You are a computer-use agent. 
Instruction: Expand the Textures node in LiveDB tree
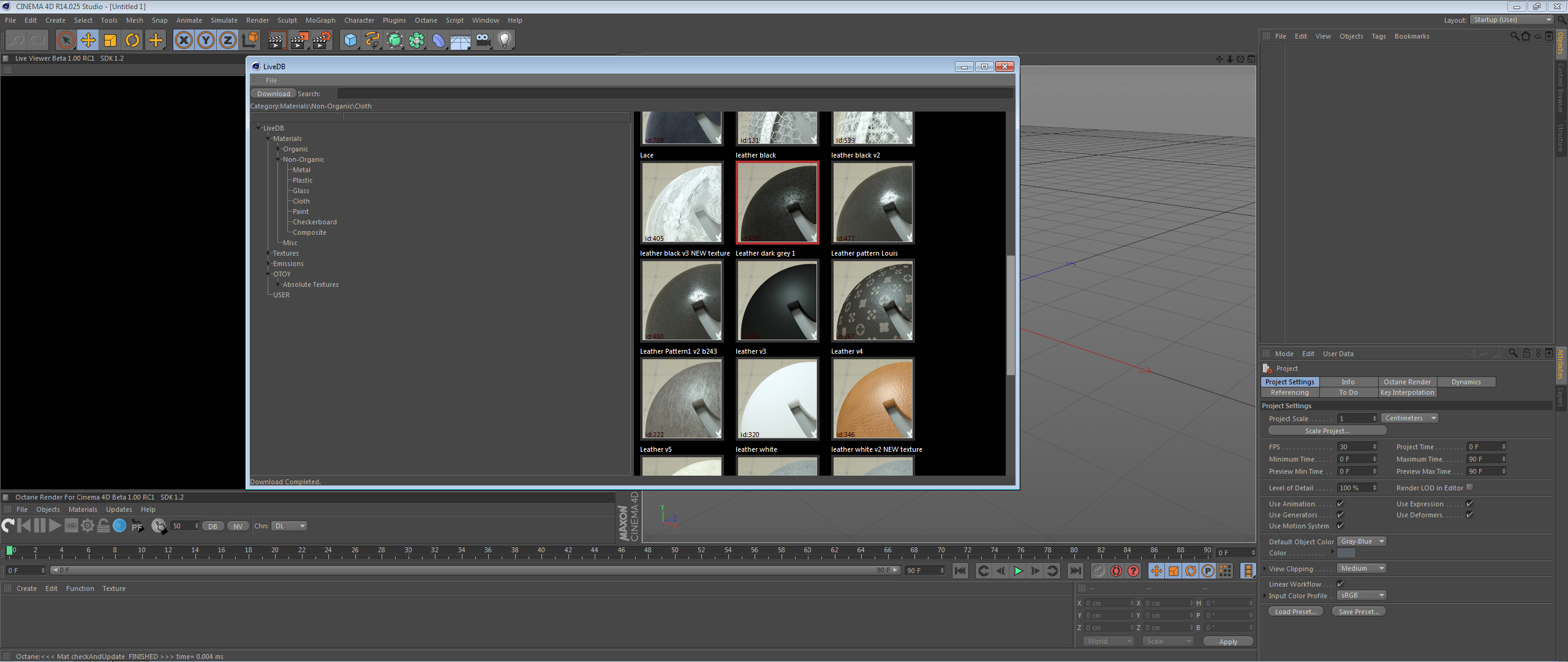coord(268,253)
